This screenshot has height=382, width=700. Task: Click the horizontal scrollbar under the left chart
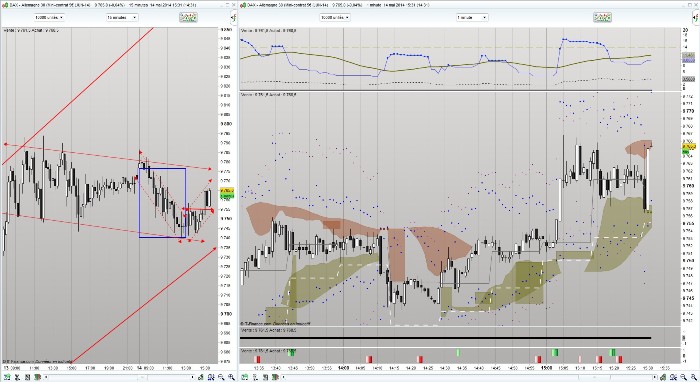pyautogui.click(x=119, y=377)
